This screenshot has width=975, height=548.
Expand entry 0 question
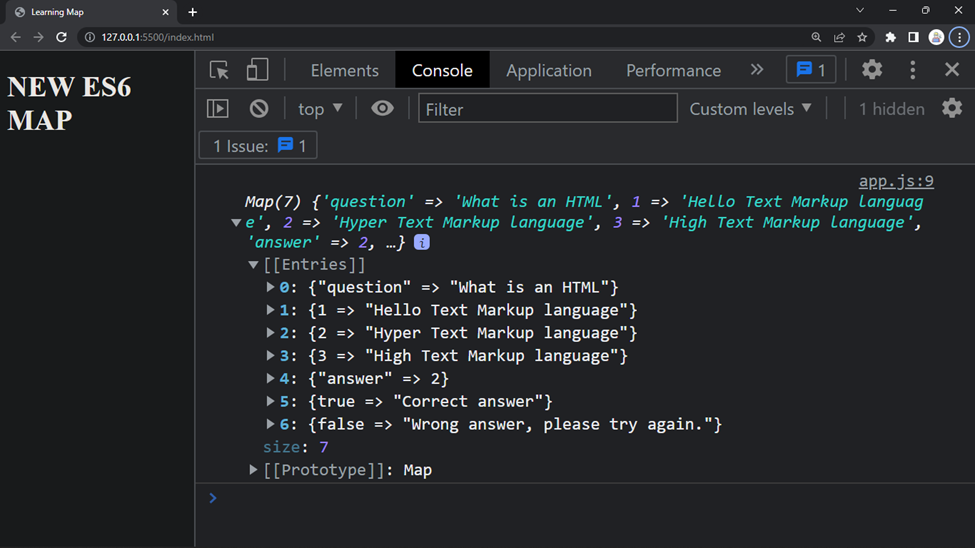[x=270, y=287]
